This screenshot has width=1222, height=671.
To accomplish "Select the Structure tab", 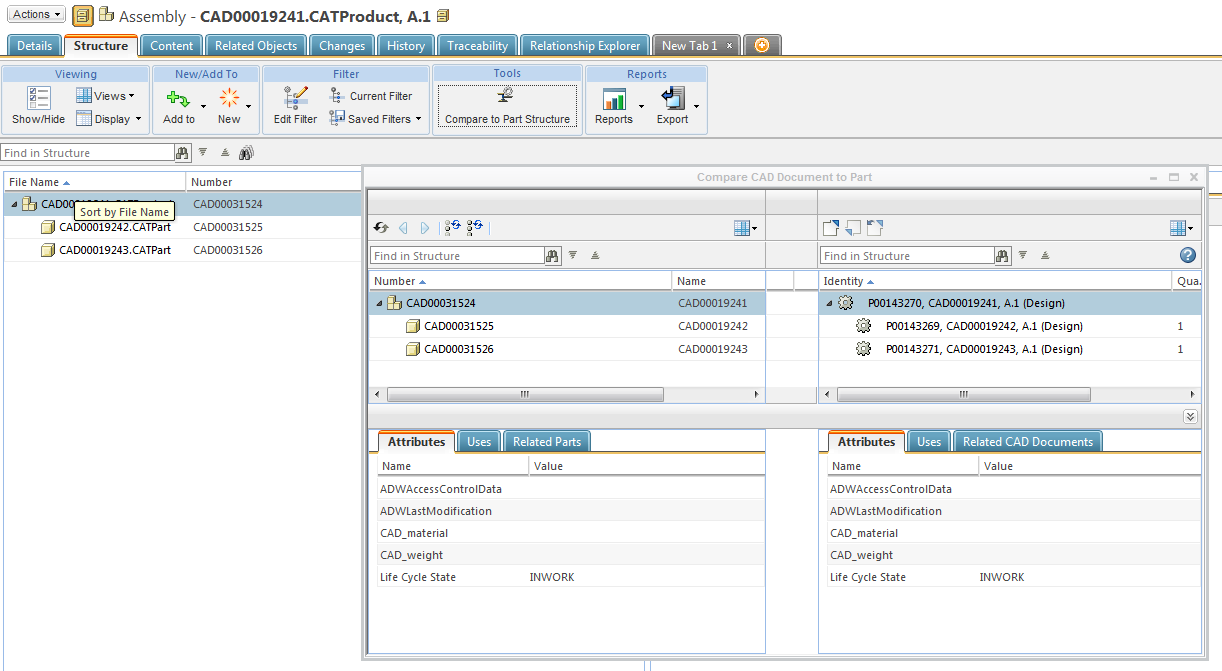I will coord(101,46).
